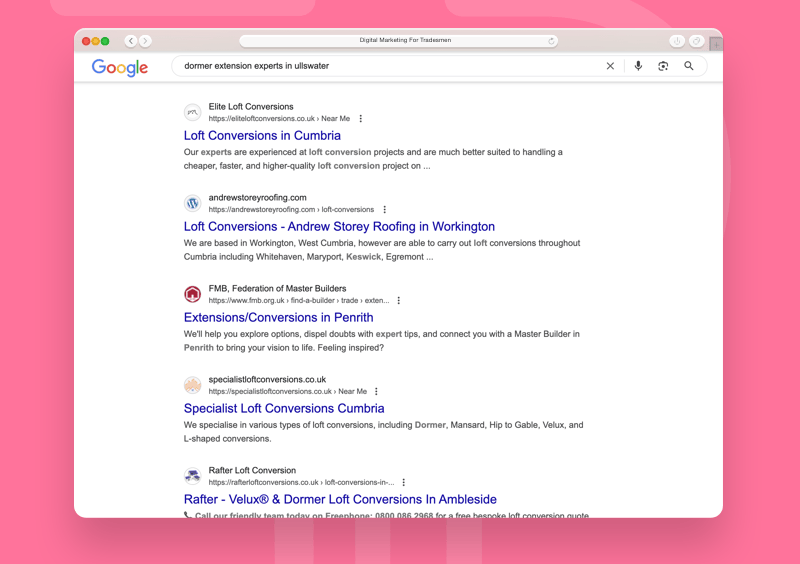Start a voice search with microphone
Image resolution: width=800 pixels, height=564 pixels.
(638, 66)
